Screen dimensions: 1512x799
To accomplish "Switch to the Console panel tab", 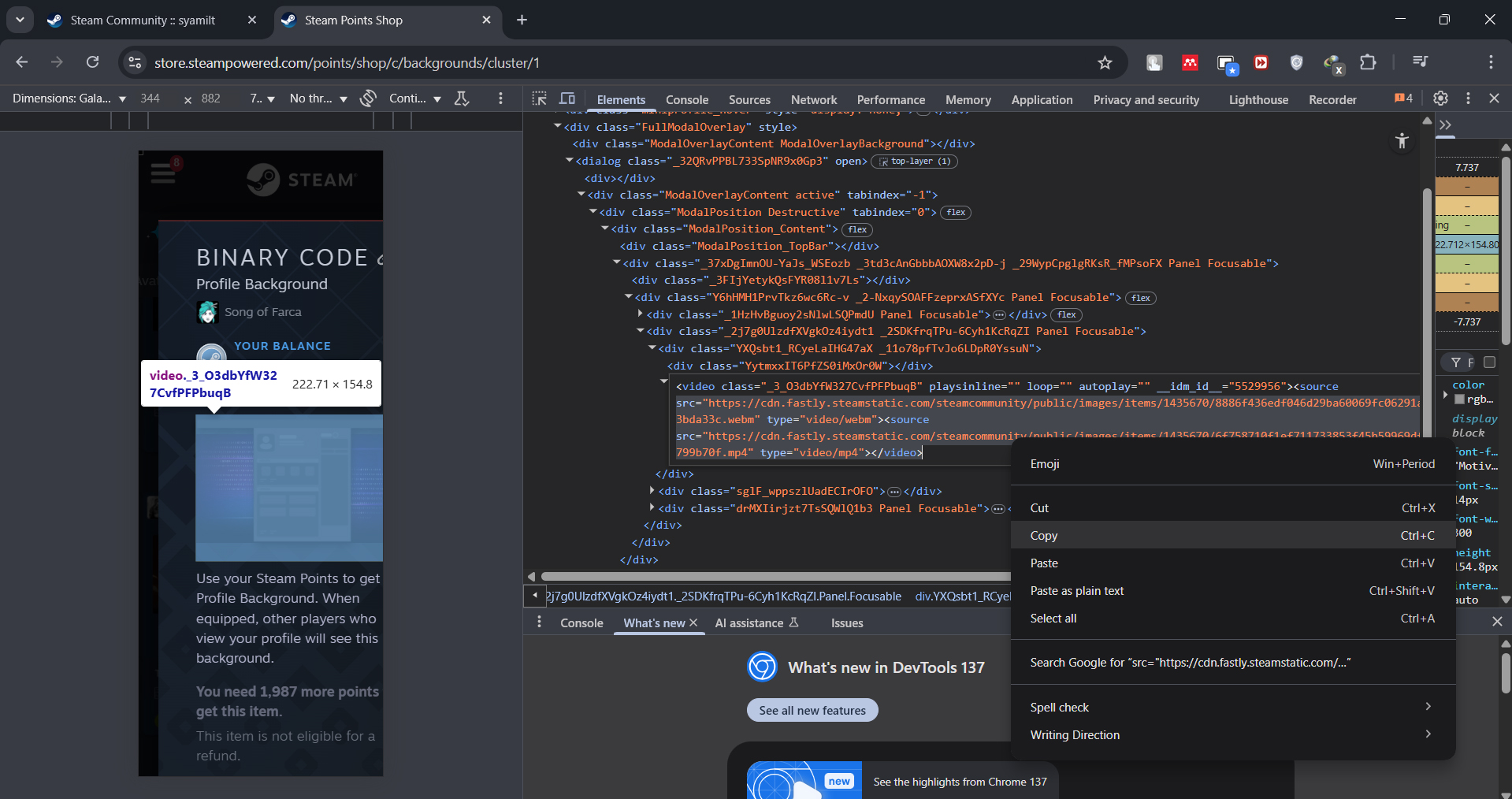I will tap(687, 99).
